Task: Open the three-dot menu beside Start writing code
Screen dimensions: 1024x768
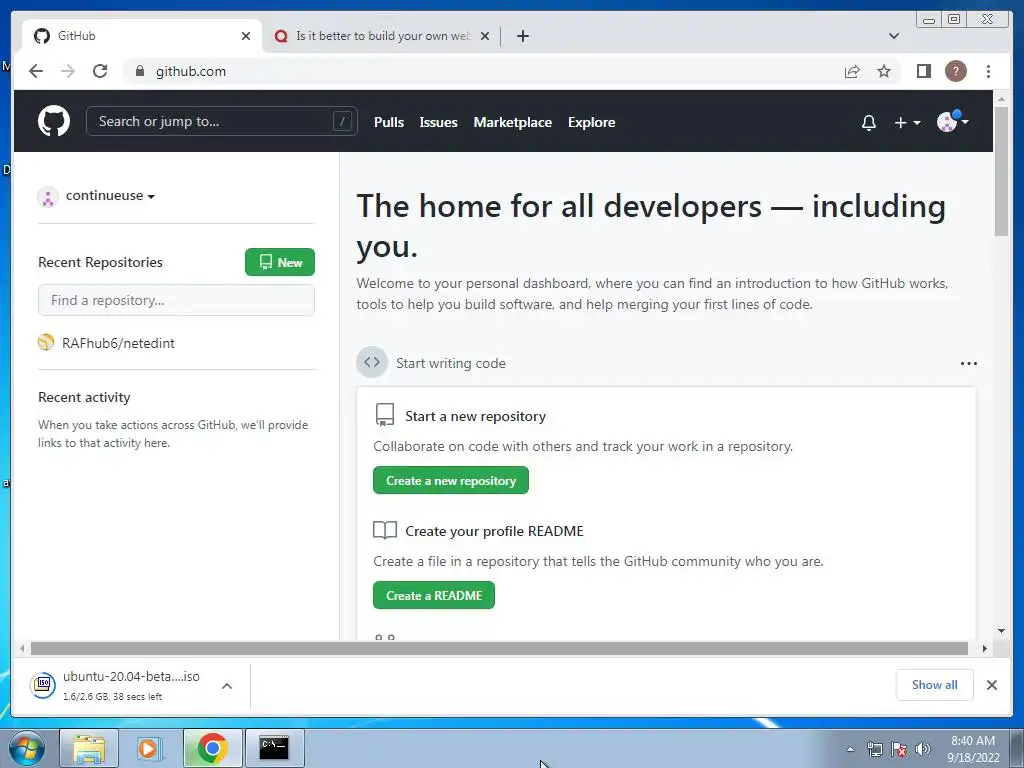Action: 968,364
